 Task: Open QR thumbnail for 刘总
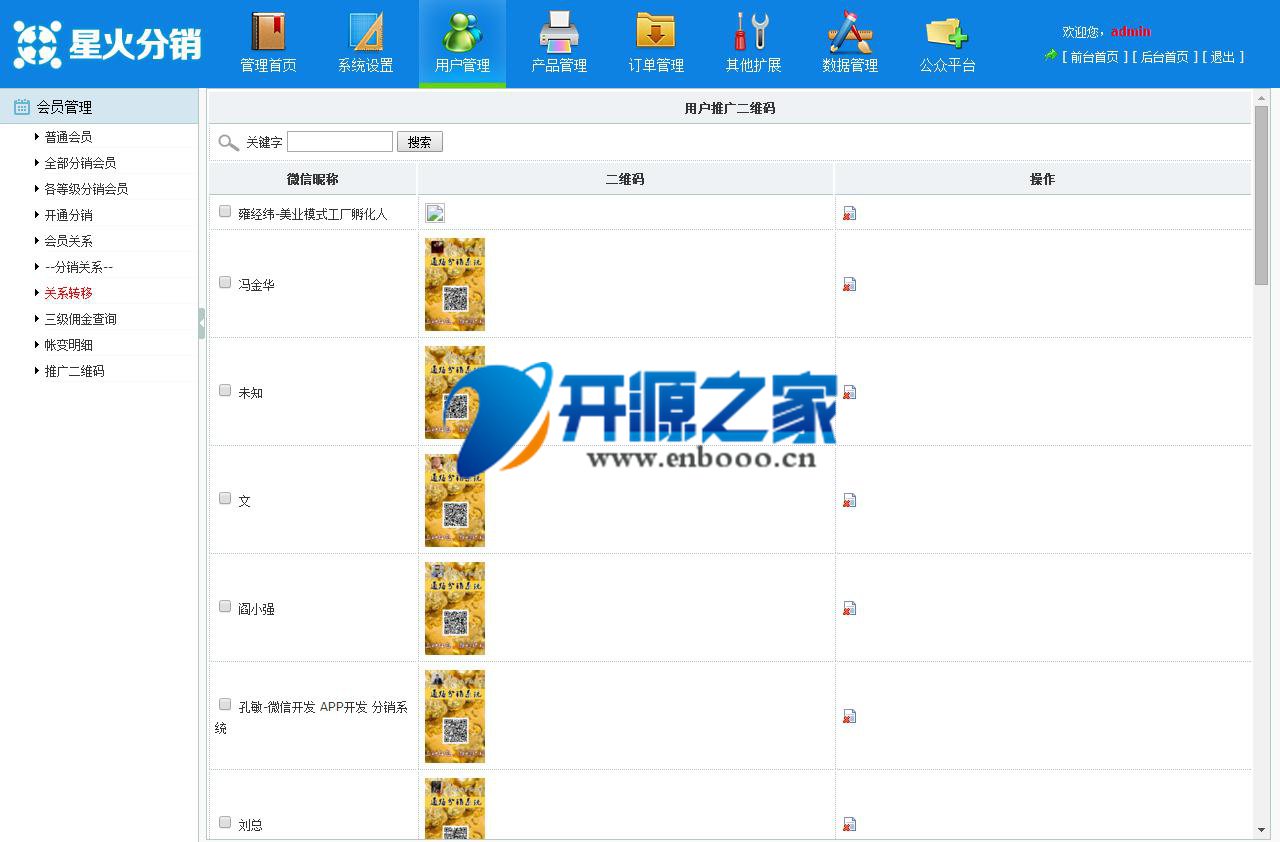pos(455,809)
